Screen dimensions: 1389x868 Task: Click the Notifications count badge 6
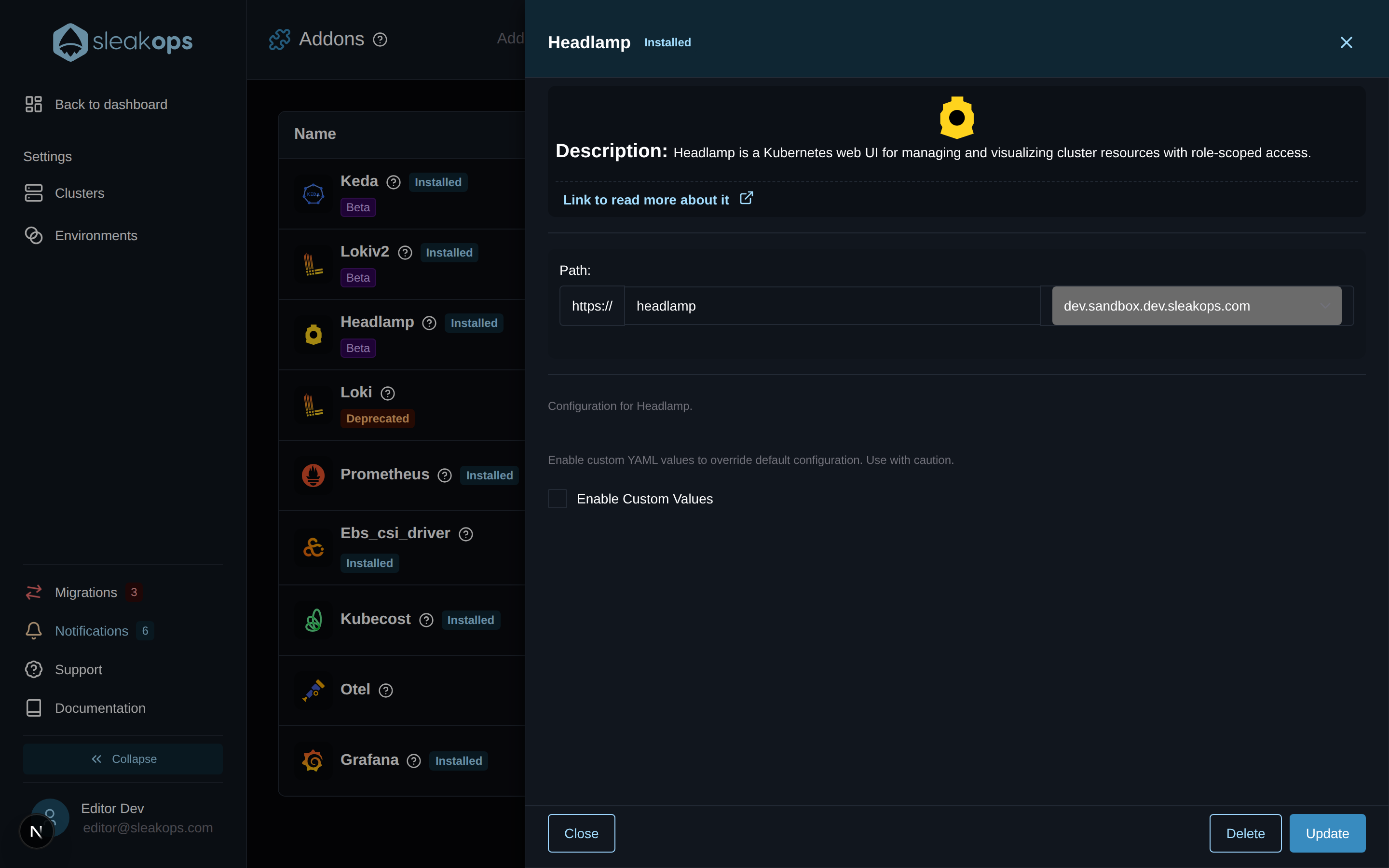coord(145,631)
